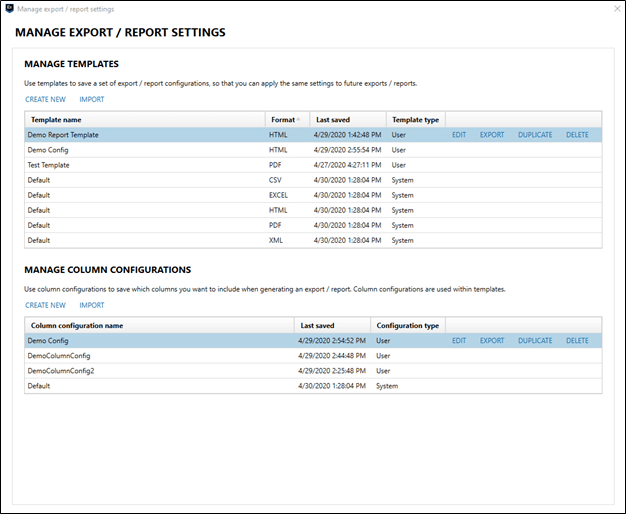Viewport: 626px width, 514px height.
Task: Click the 4/29/2020 2:55:54 PM timestamp
Action: [347, 150]
